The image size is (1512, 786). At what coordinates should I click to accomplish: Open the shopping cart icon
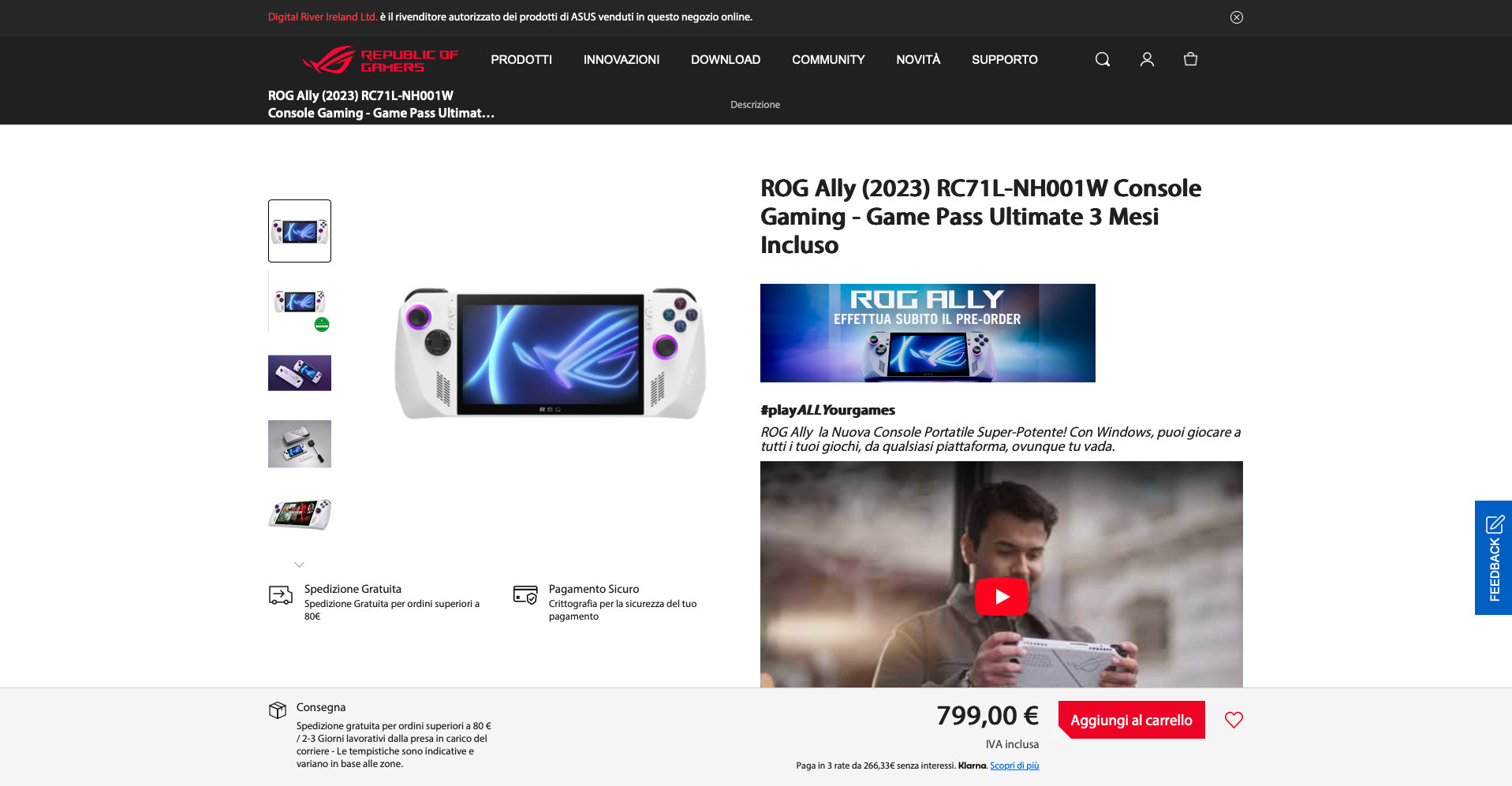tap(1191, 59)
